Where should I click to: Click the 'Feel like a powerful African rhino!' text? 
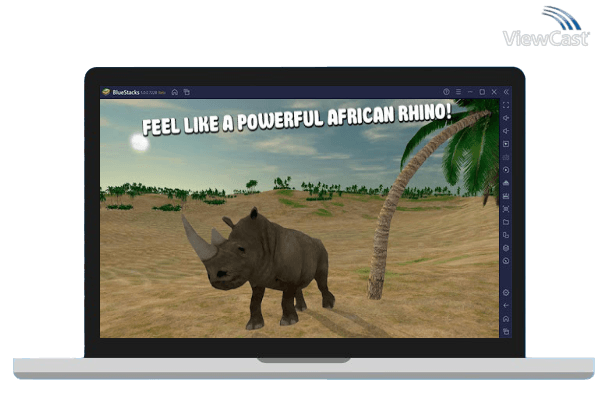[297, 119]
